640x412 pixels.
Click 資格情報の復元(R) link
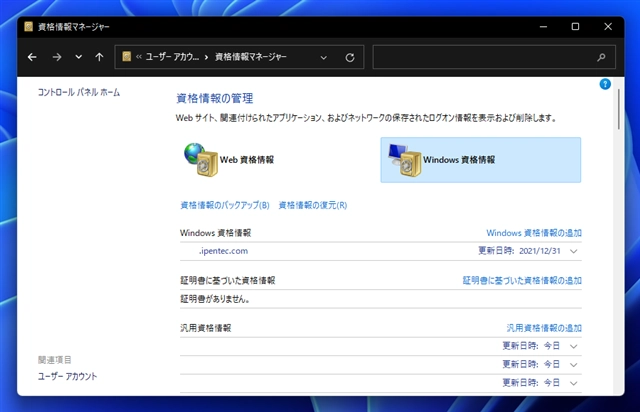(x=313, y=205)
